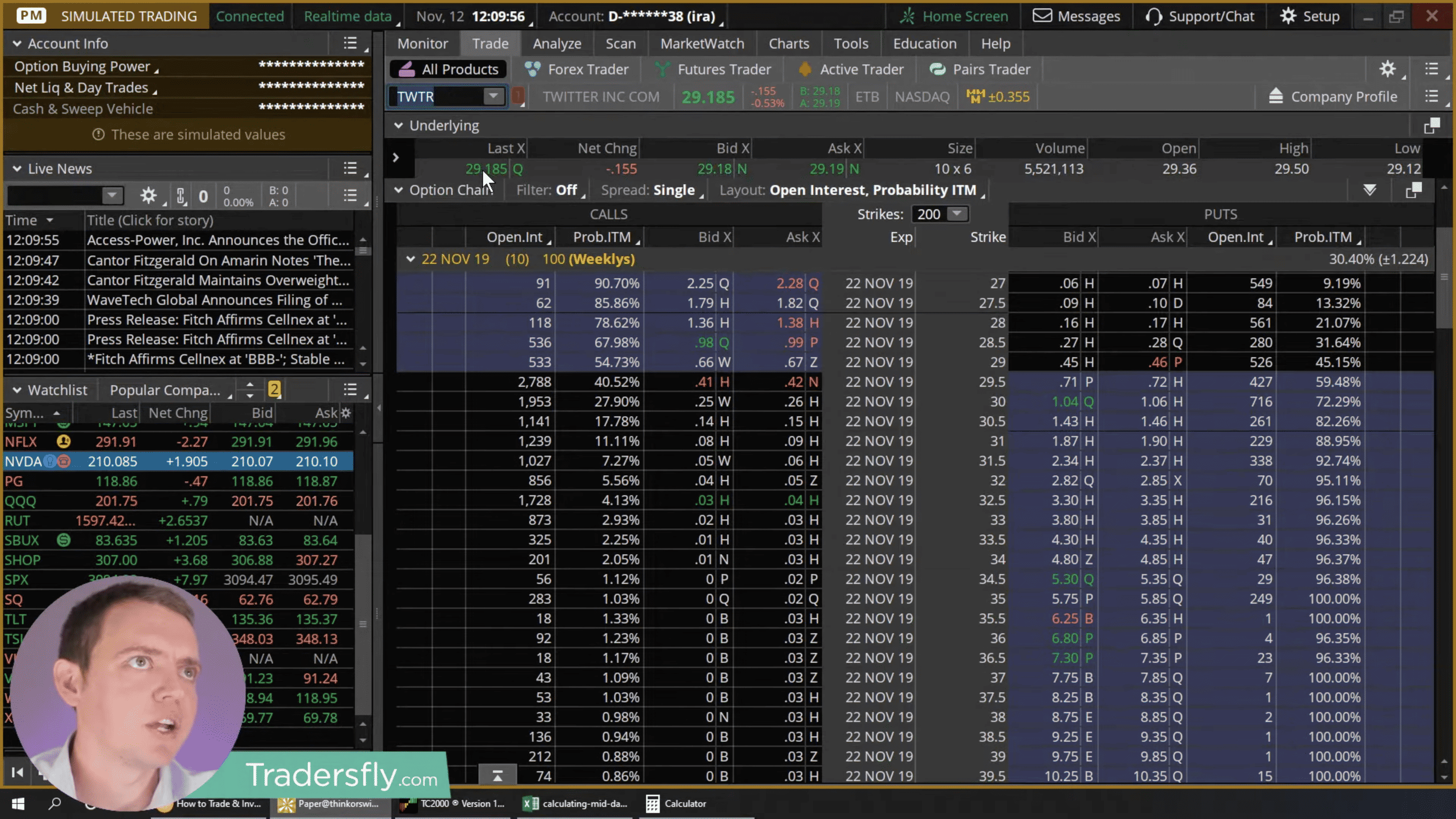The image size is (1456, 819).
Task: Collapse the Live News section
Action: point(17,168)
